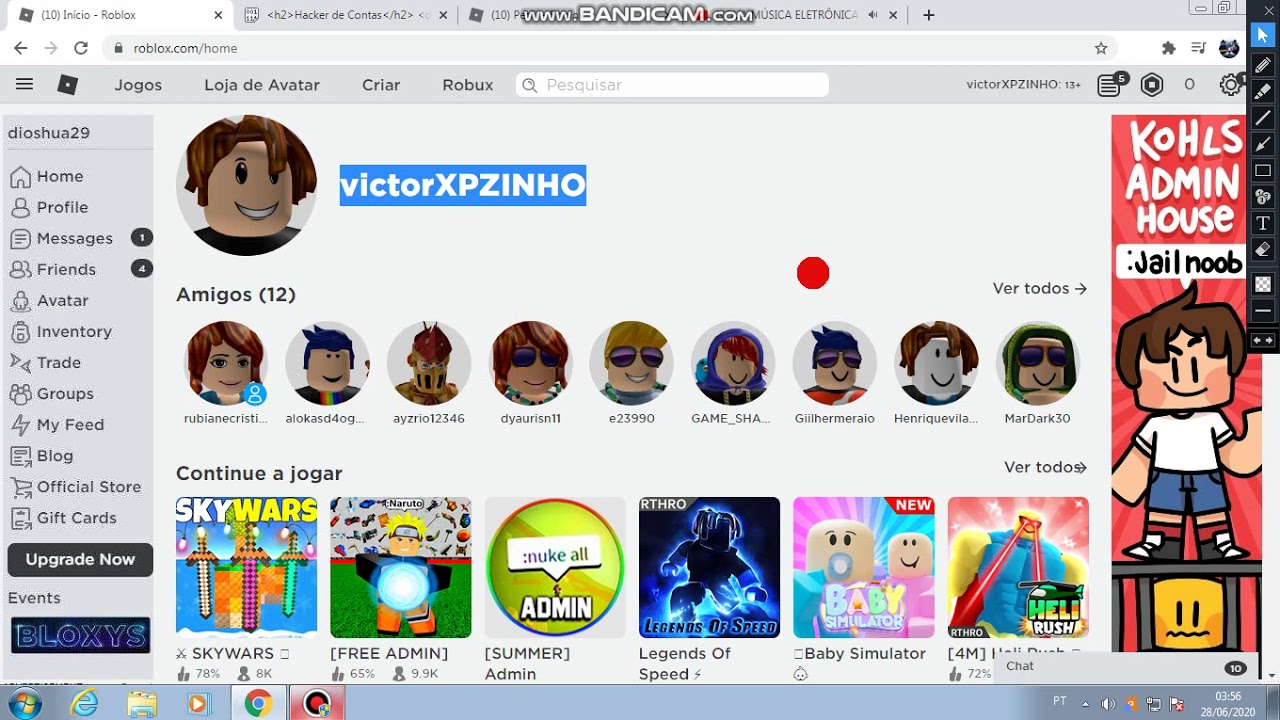The height and width of the screenshot is (720, 1280).
Task: Open the settings gear in Roblox navbar
Action: 1231,85
